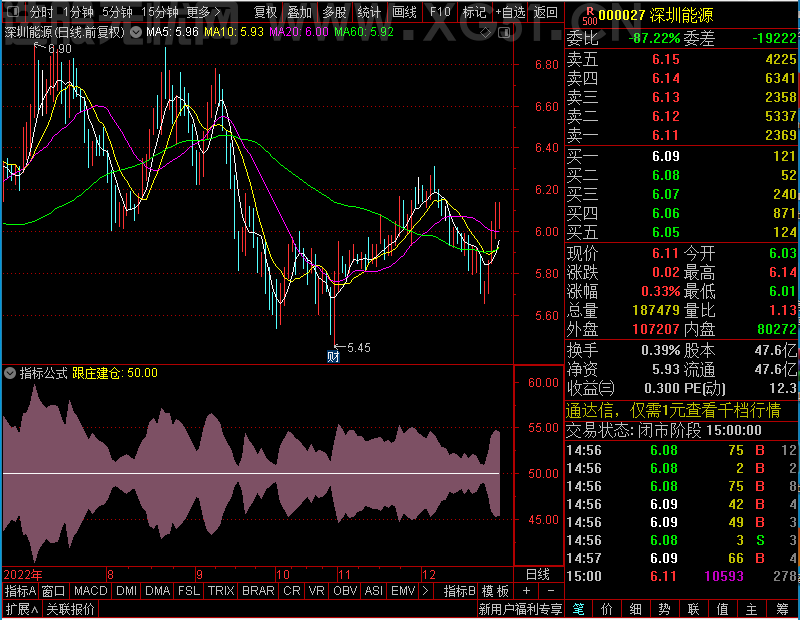Add stock with +自选

click(510, 12)
